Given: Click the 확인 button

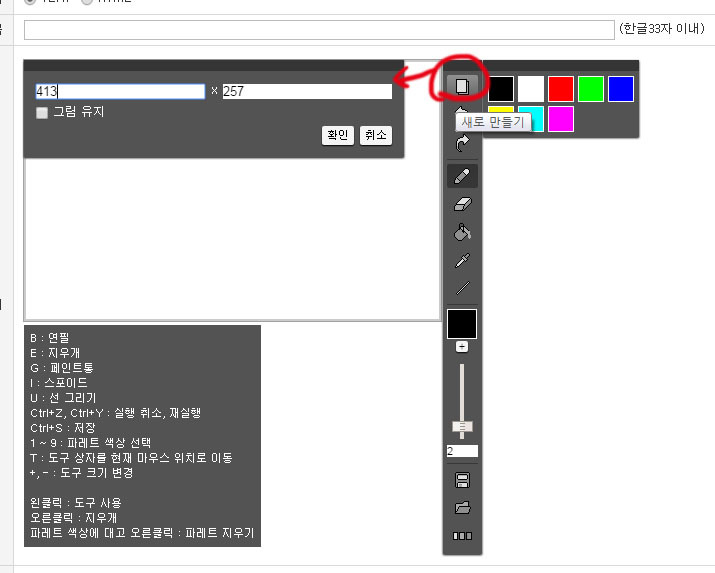Looking at the screenshot, I should click(337, 135).
